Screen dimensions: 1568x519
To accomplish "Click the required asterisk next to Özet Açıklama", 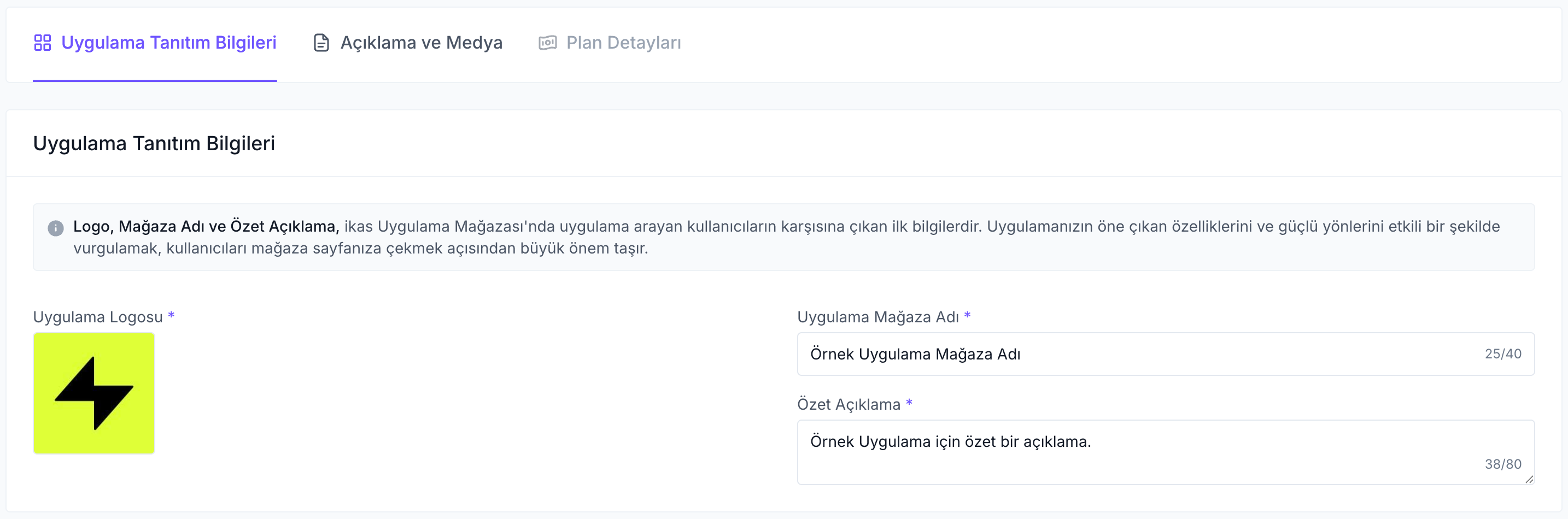I will [909, 403].
